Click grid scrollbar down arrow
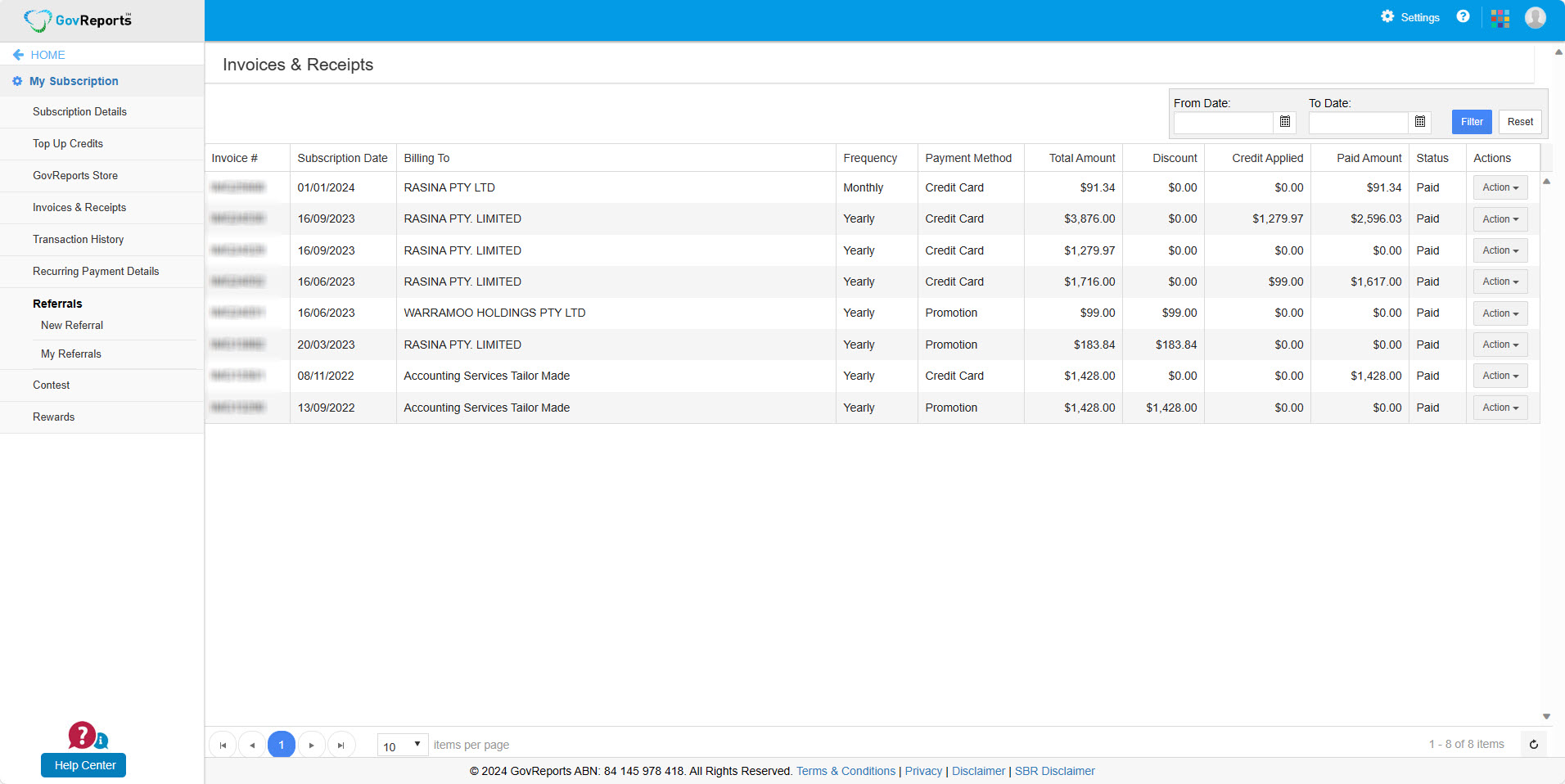This screenshot has width=1565, height=784. tap(1546, 716)
